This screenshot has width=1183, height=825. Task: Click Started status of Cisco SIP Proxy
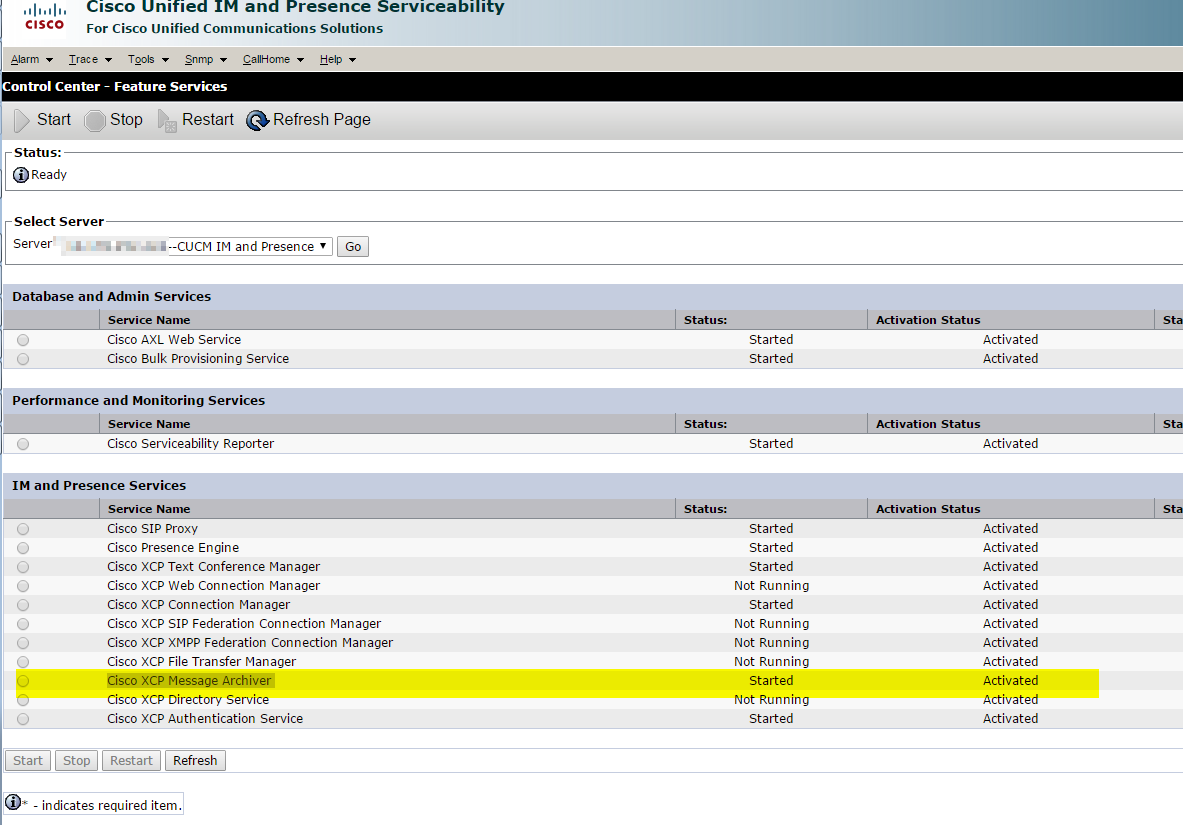(x=771, y=529)
